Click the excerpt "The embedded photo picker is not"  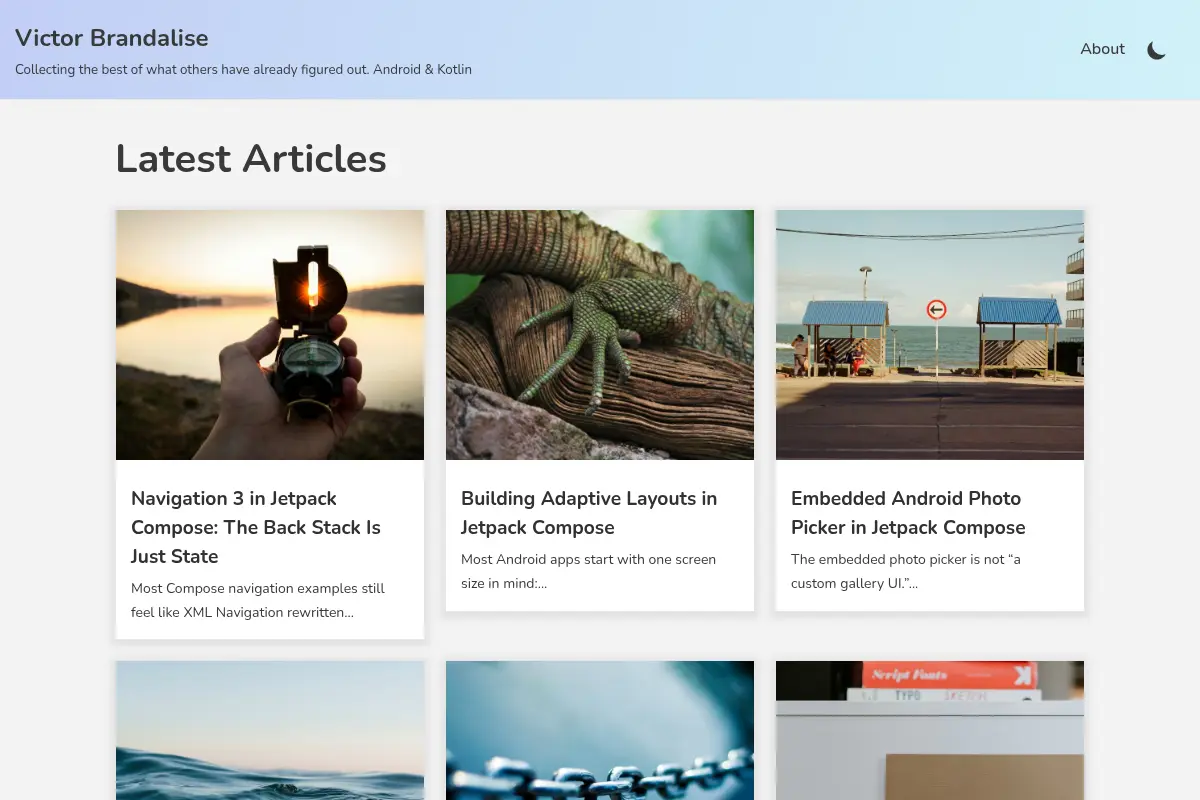(906, 571)
